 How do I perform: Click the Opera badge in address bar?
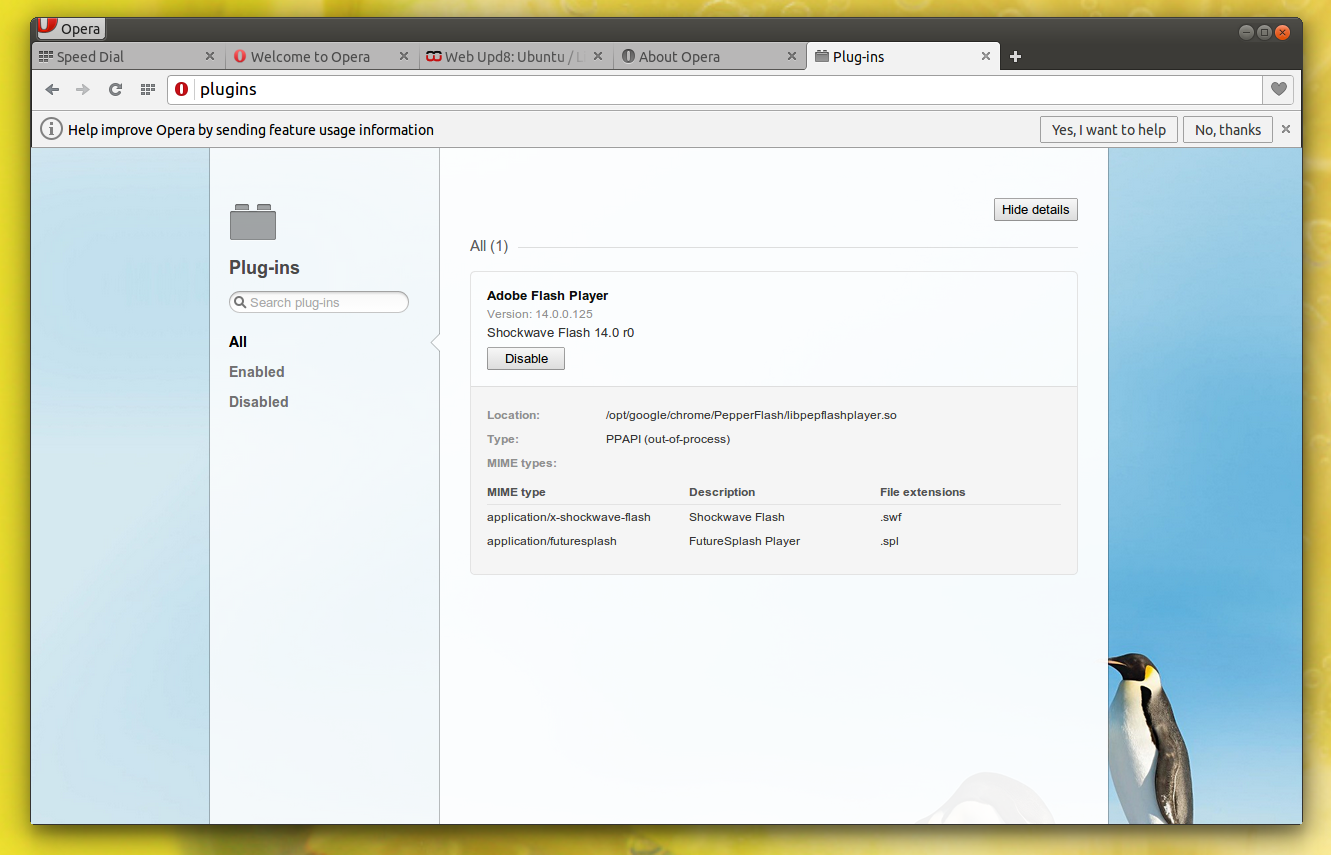click(x=181, y=89)
